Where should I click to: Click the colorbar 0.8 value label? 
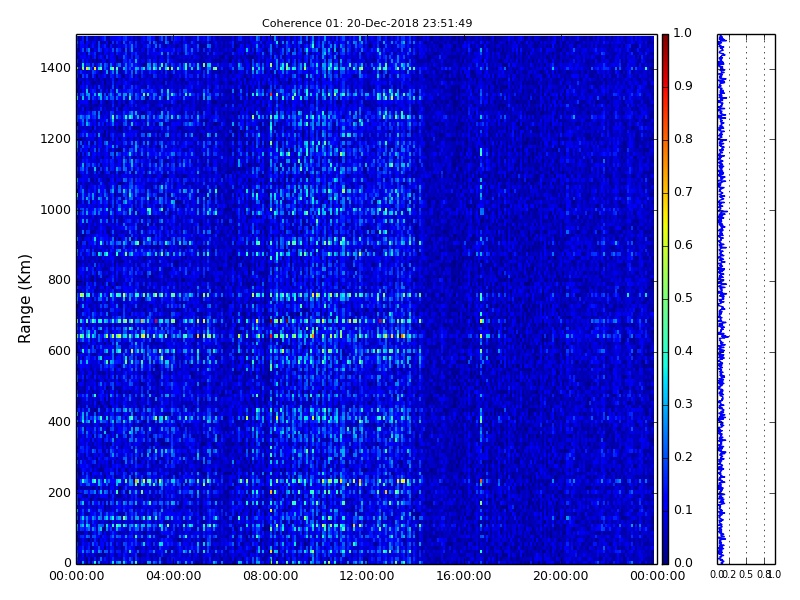pos(683,139)
